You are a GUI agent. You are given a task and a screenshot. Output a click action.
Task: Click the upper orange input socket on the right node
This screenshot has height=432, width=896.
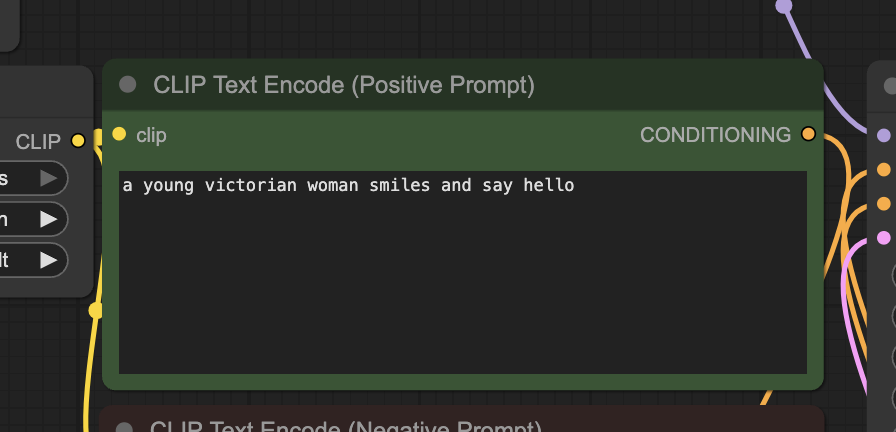(x=883, y=170)
